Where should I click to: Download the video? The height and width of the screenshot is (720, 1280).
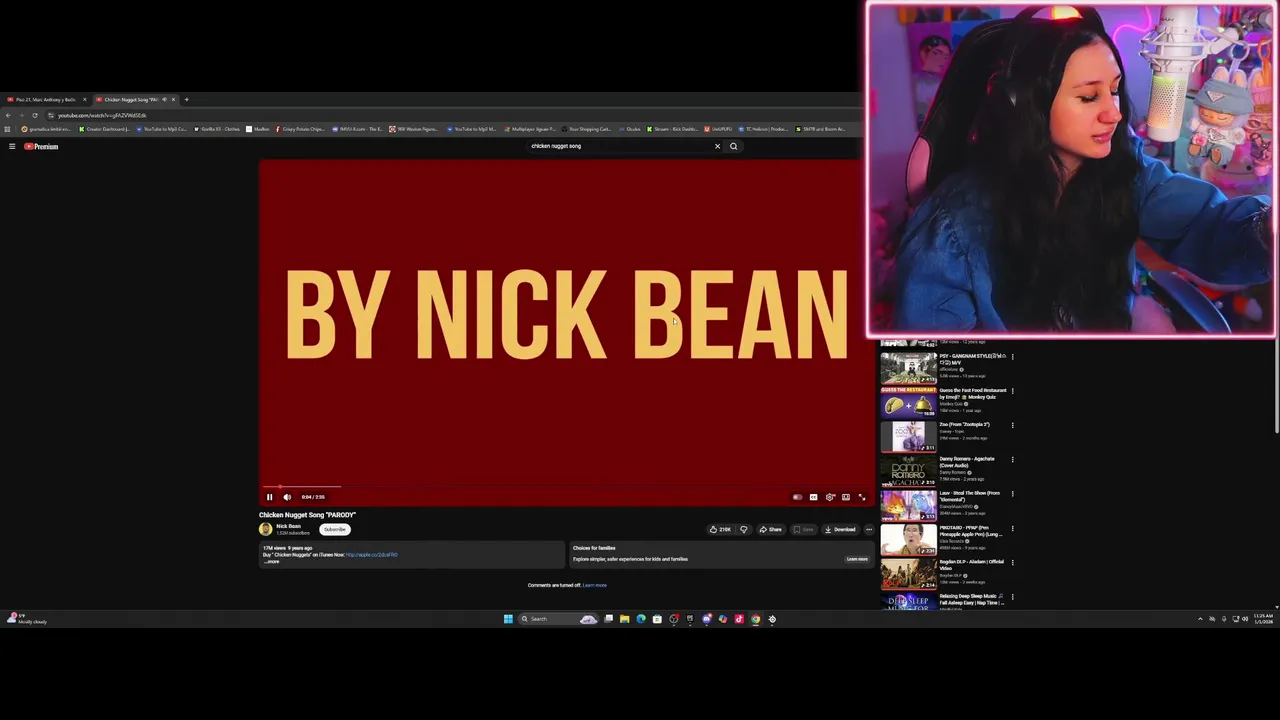click(840, 529)
